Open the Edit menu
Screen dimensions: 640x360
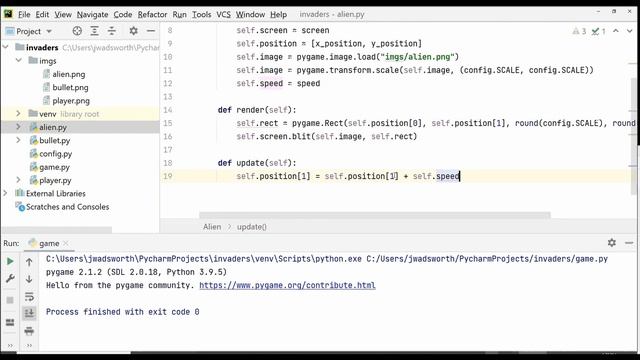tap(42, 14)
